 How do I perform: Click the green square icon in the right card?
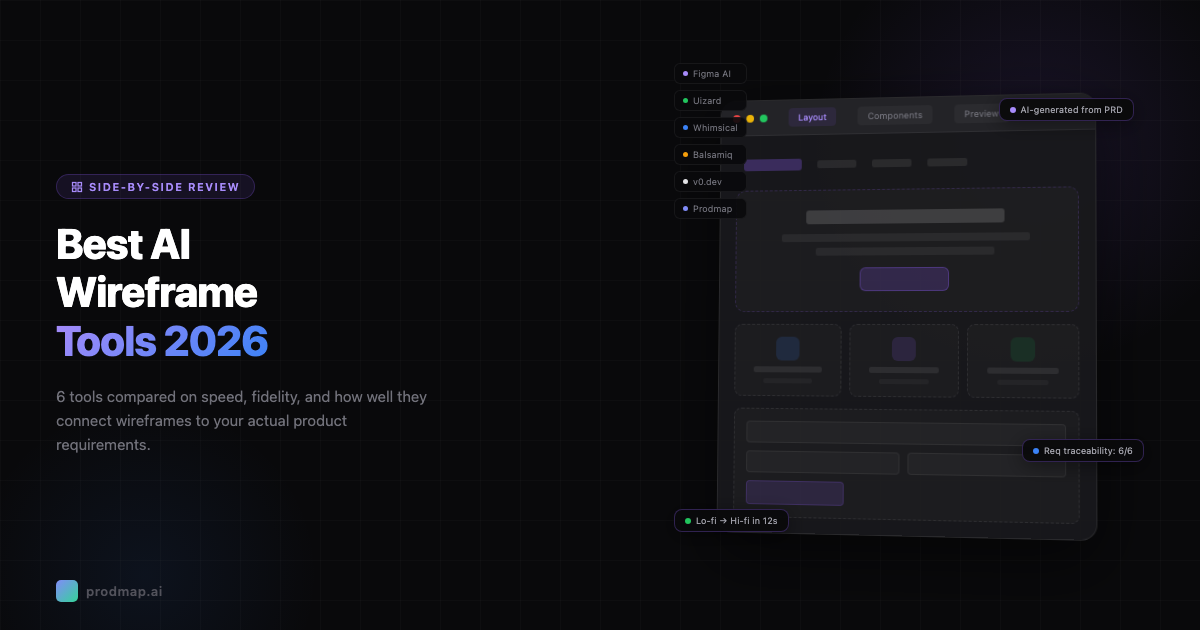[1022, 348]
